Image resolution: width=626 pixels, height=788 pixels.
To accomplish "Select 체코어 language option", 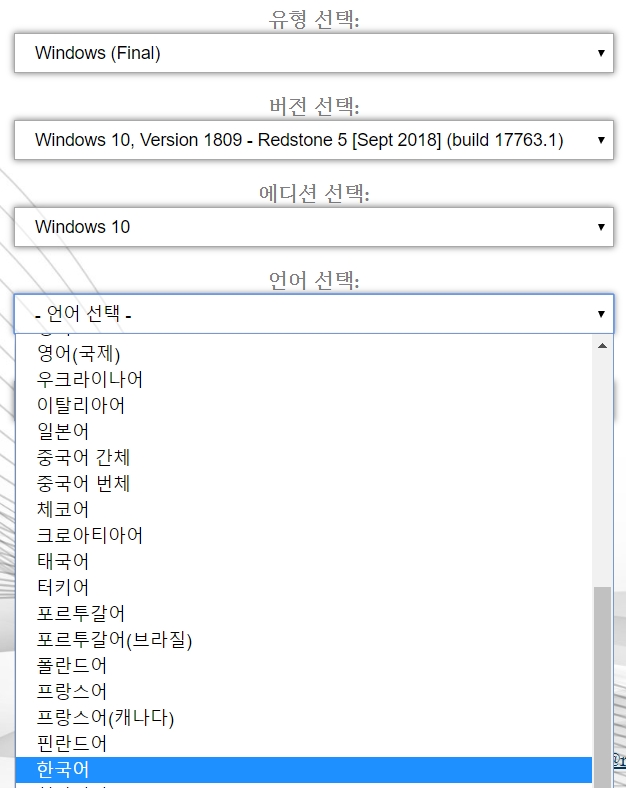I will (303, 510).
